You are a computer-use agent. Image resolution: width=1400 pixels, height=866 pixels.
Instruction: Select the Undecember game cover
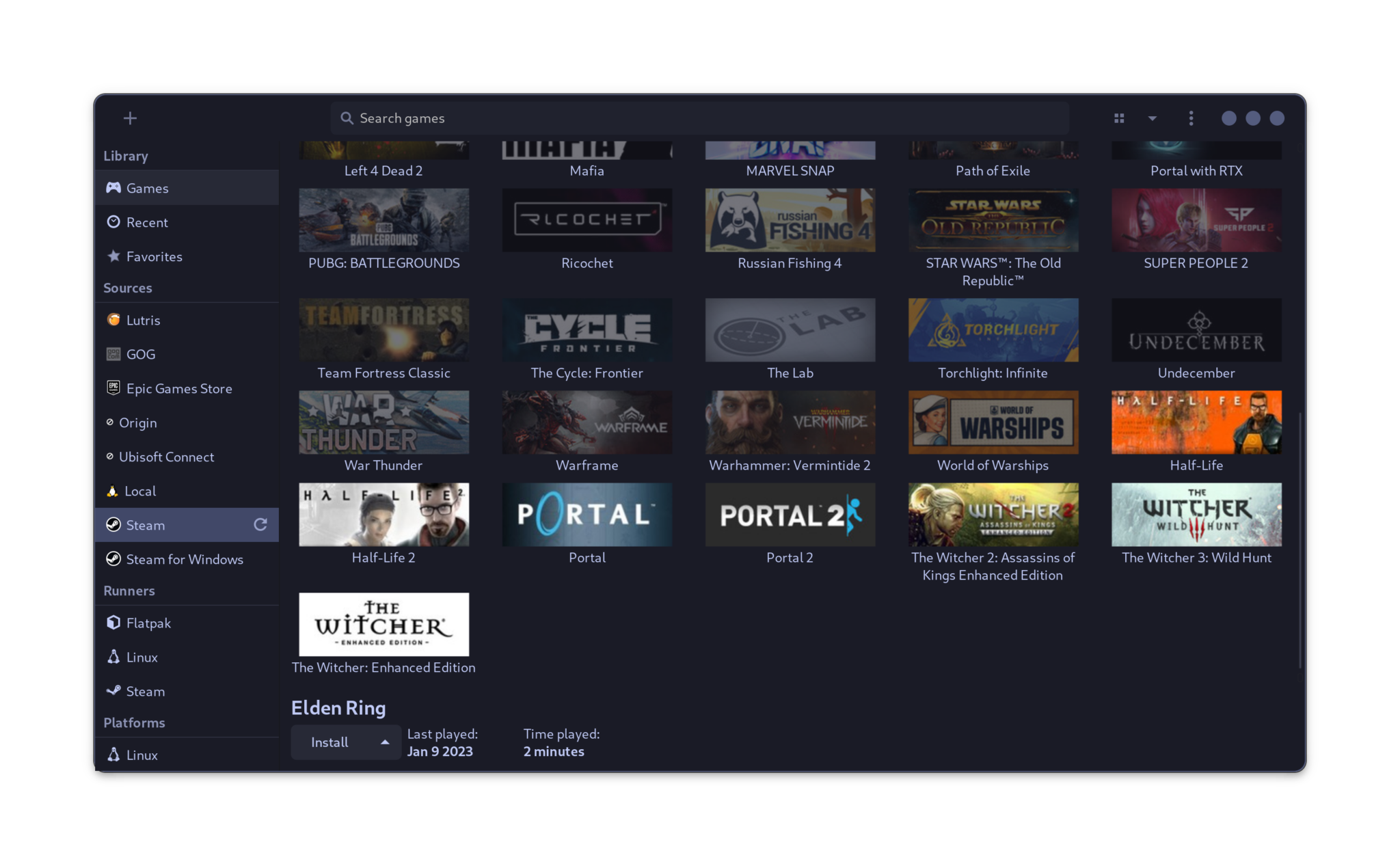click(1196, 329)
